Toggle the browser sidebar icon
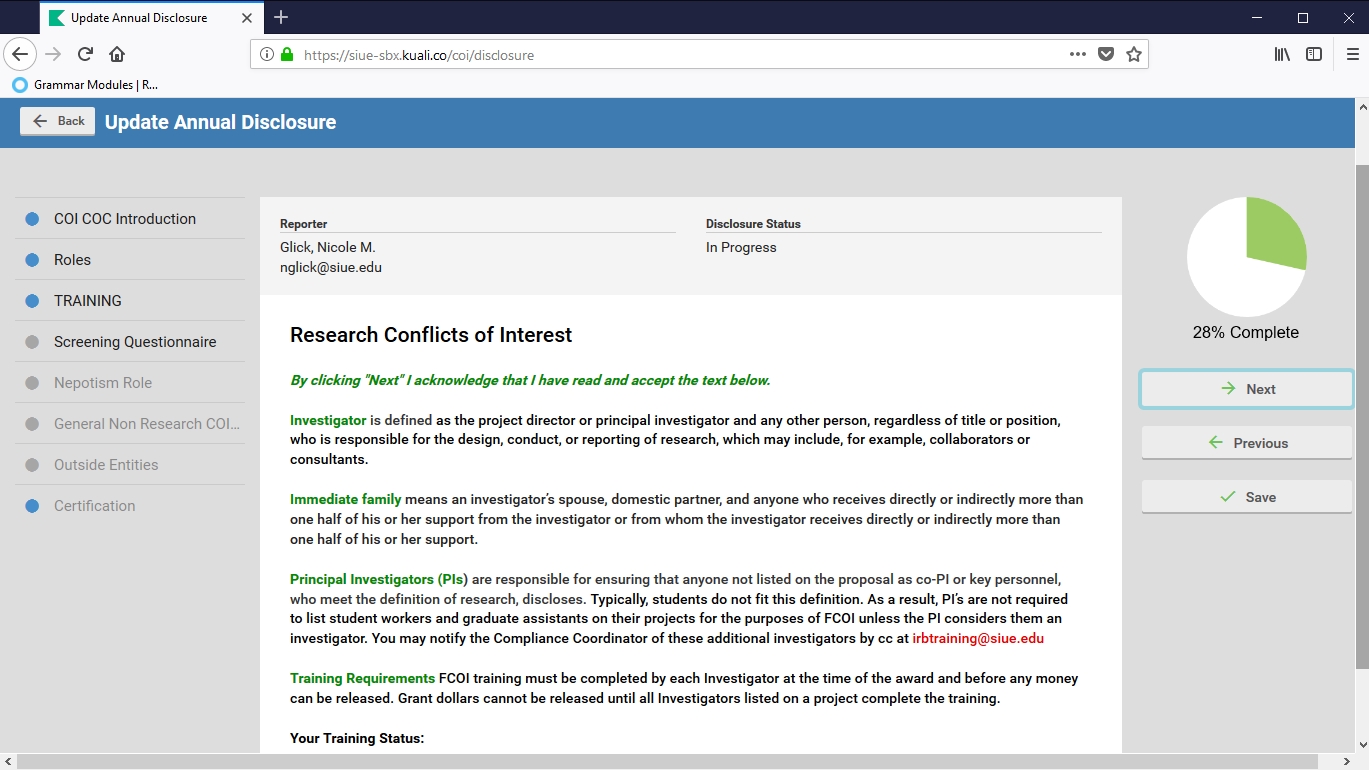The height and width of the screenshot is (770, 1369). (1314, 55)
